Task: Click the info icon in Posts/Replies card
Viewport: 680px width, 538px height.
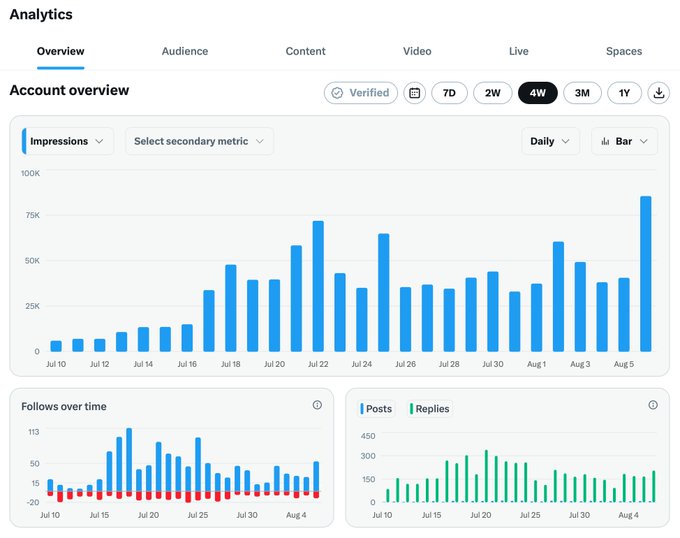Action: 653,405
